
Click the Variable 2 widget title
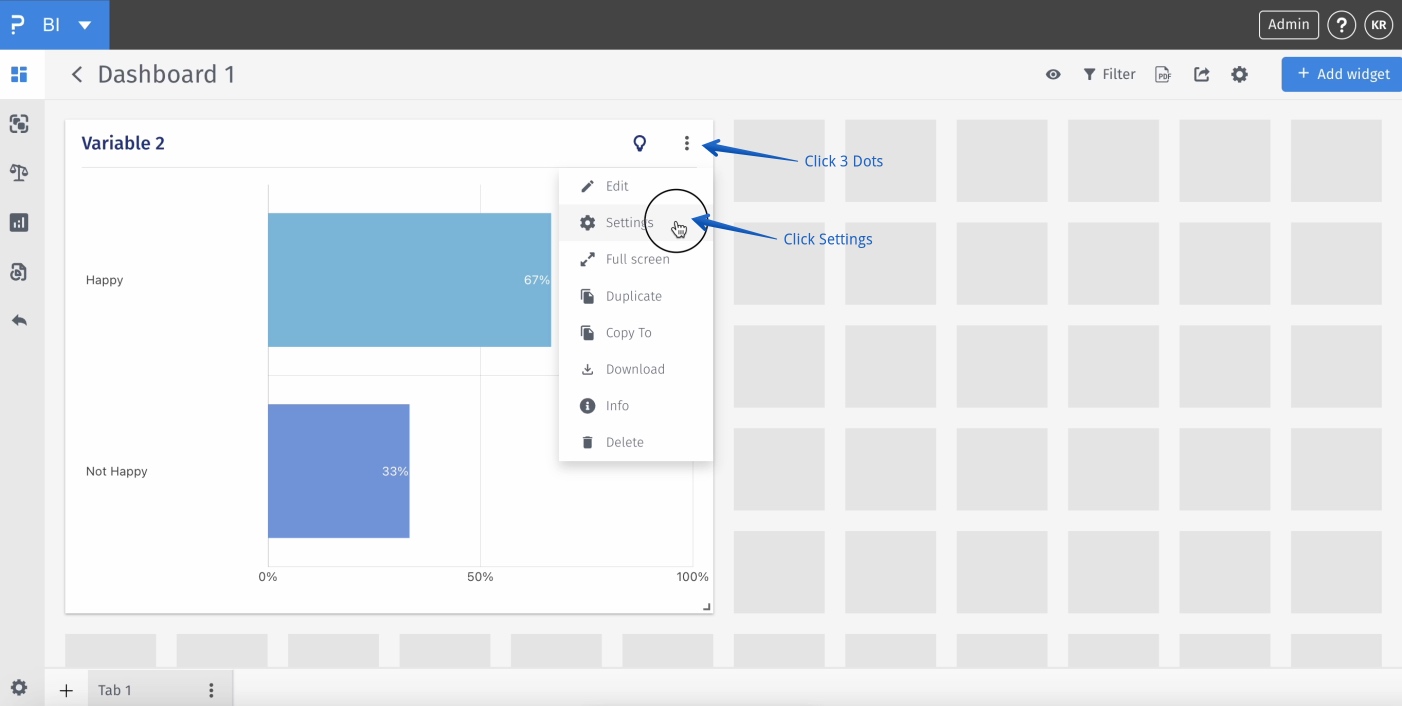(x=123, y=143)
